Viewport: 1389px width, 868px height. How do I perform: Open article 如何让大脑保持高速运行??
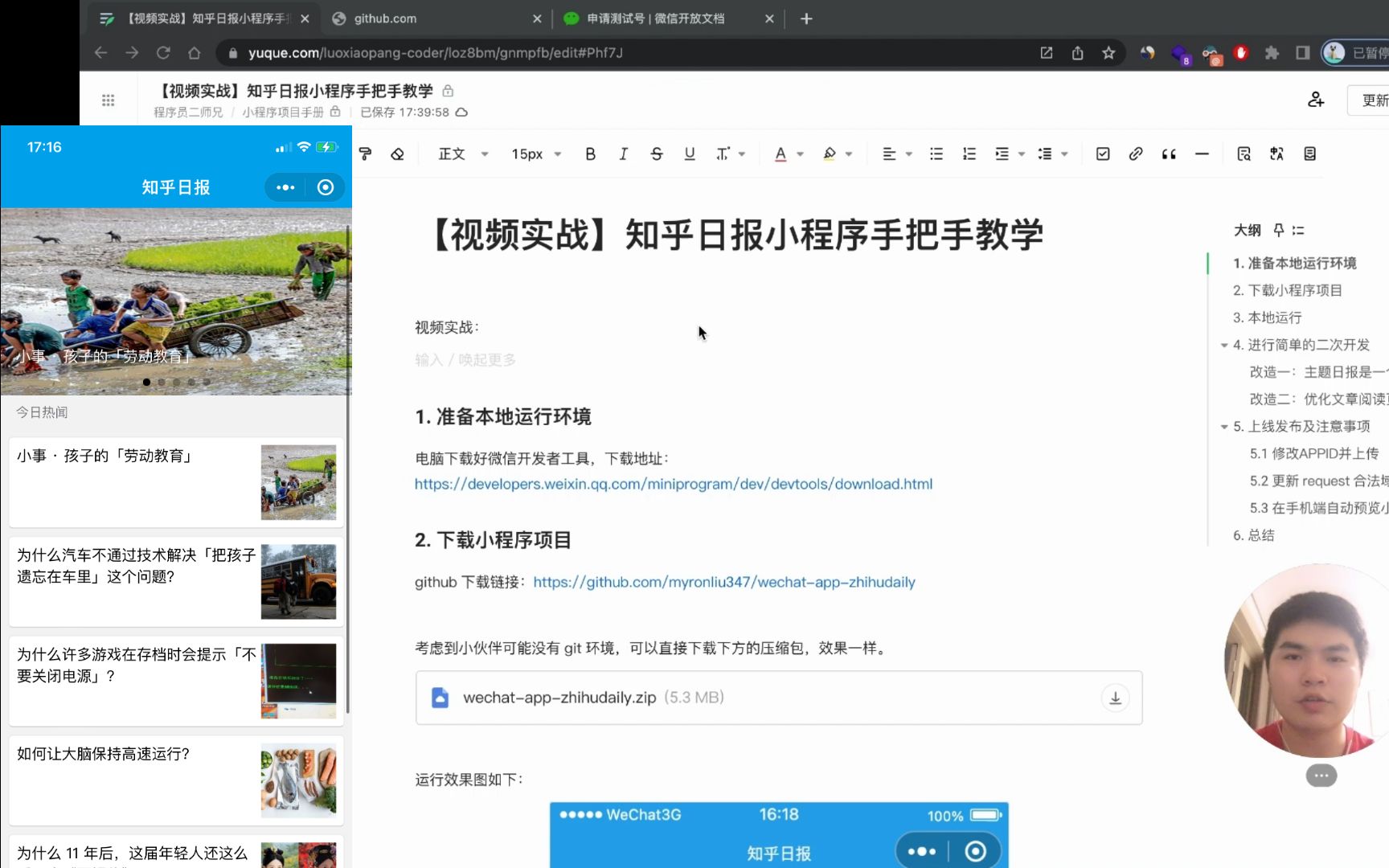coord(176,780)
